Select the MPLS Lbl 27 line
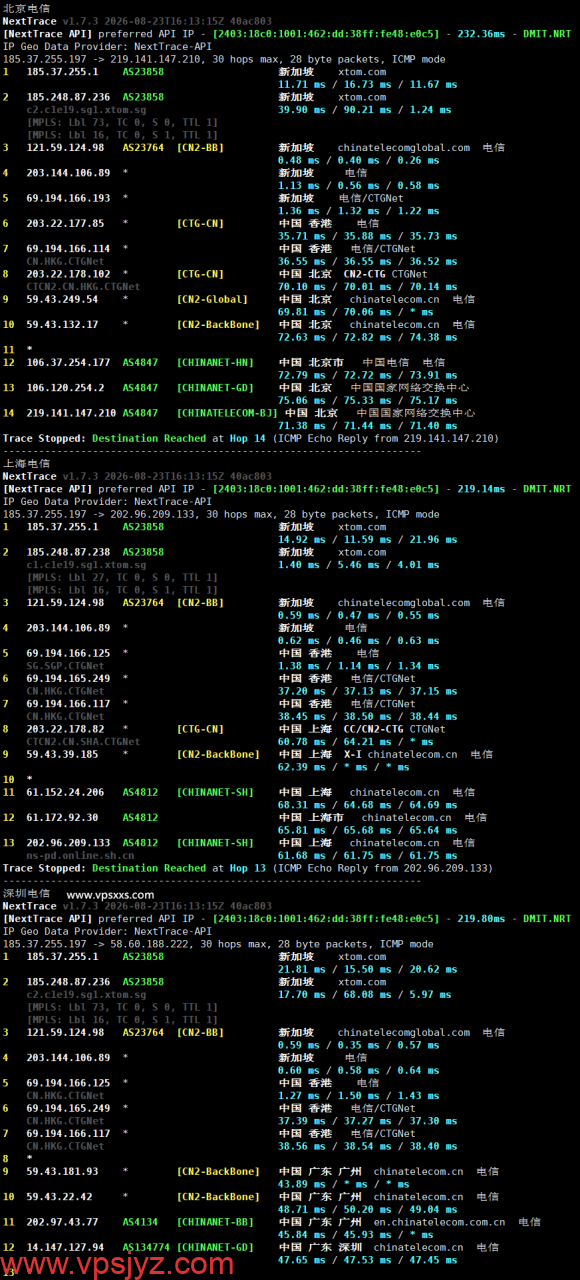580x1280 pixels. pyautogui.click(x=122, y=577)
